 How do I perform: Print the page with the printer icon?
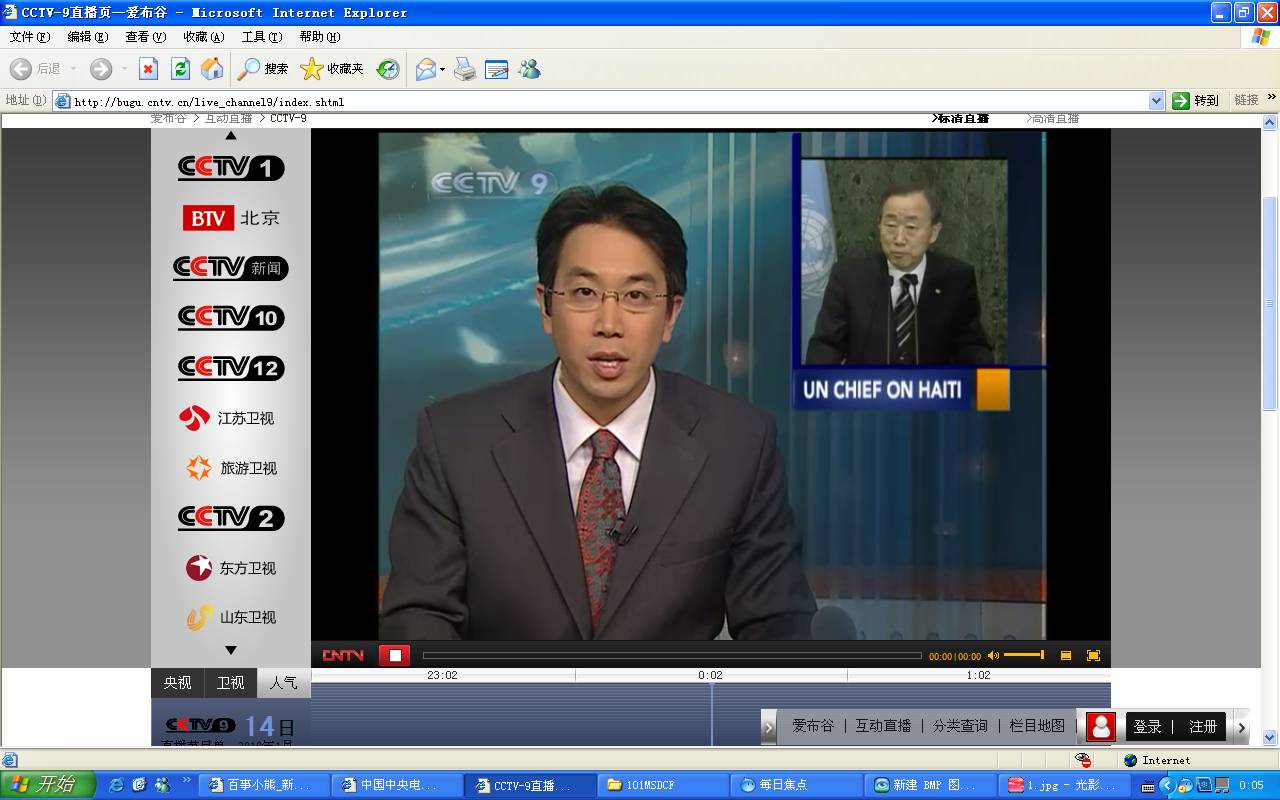click(465, 69)
